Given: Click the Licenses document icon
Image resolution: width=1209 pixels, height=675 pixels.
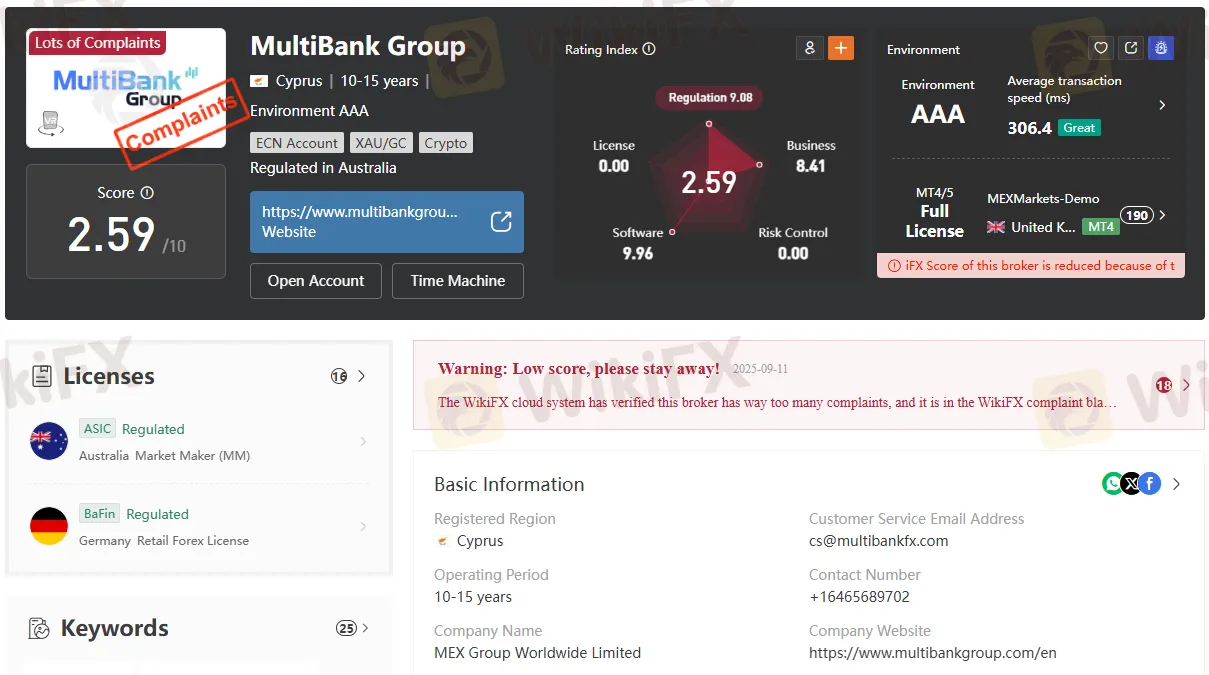Looking at the screenshot, I should click(42, 376).
